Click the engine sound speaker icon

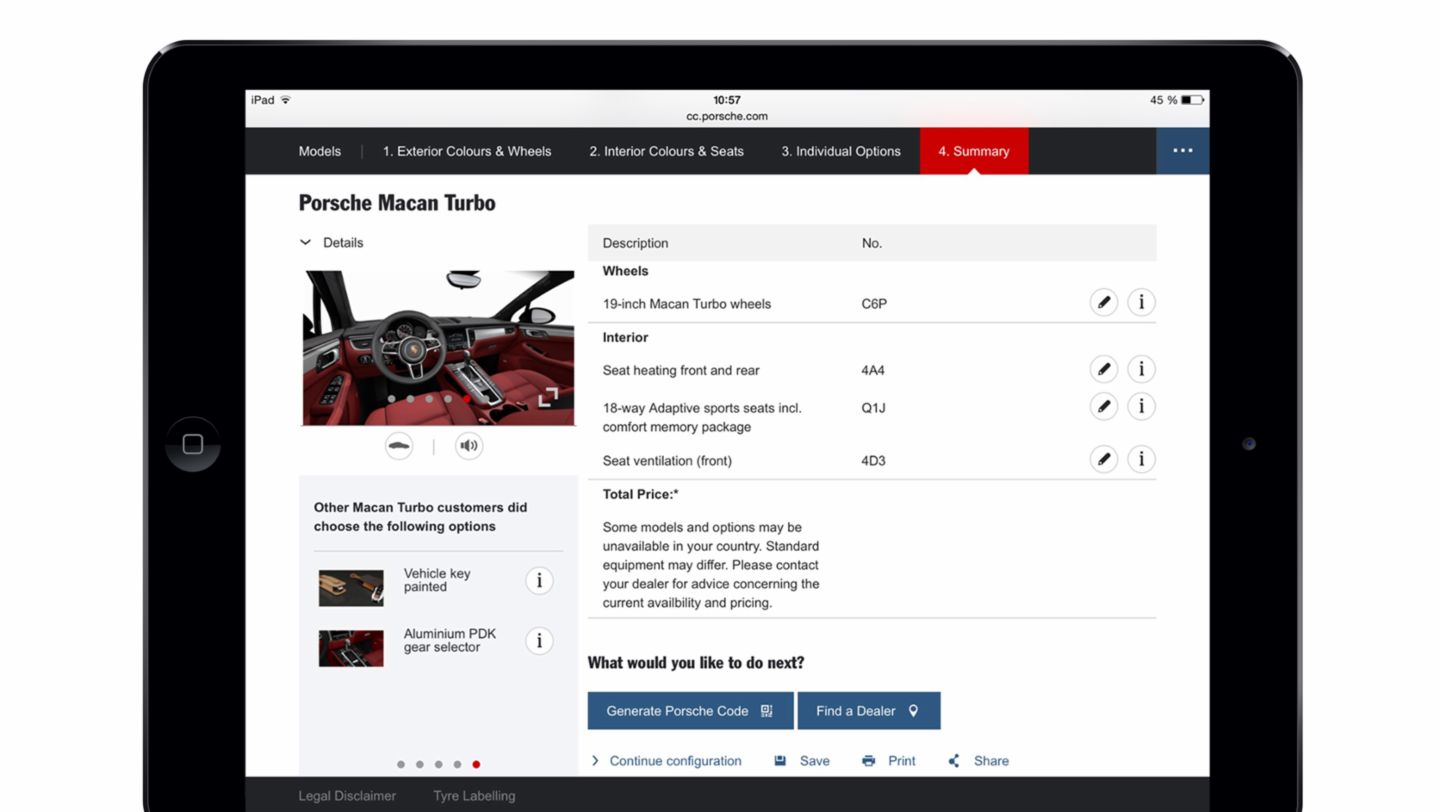pyautogui.click(x=468, y=446)
